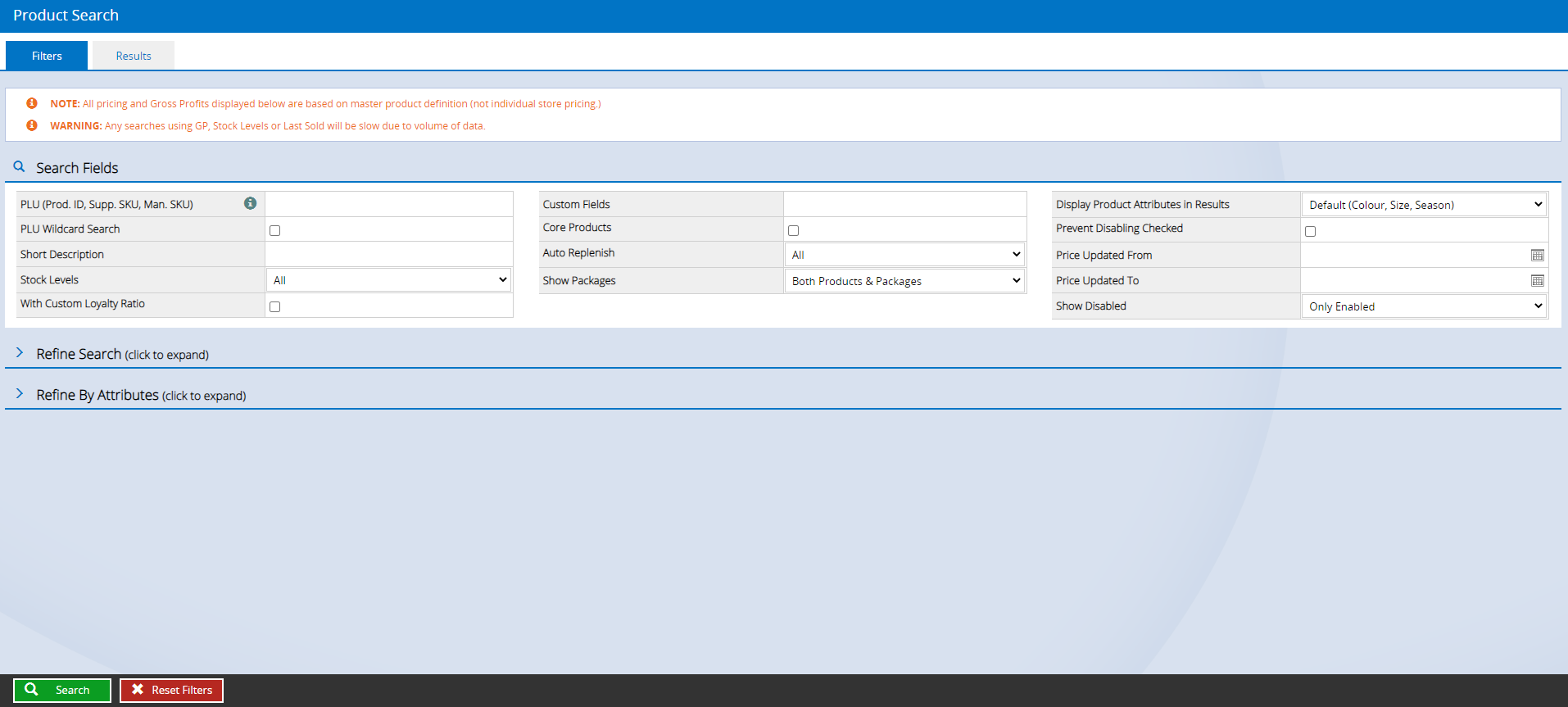Viewport: 1568px width, 707px height.
Task: Click the 'With Custom Loyalty Ratio' label
Action: (x=83, y=304)
